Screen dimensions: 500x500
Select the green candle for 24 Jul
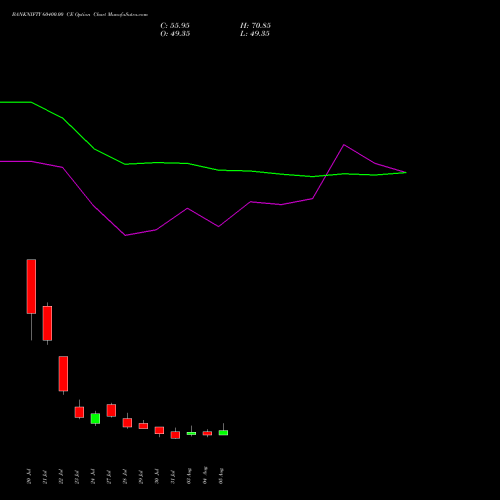coord(95,418)
